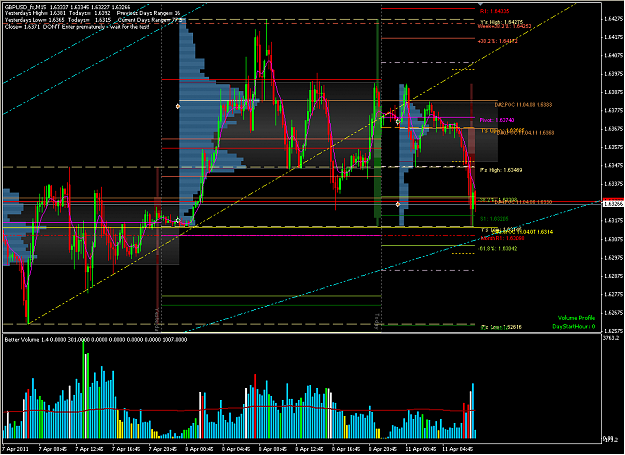Click the magenta Pivot level label

[x=497, y=120]
